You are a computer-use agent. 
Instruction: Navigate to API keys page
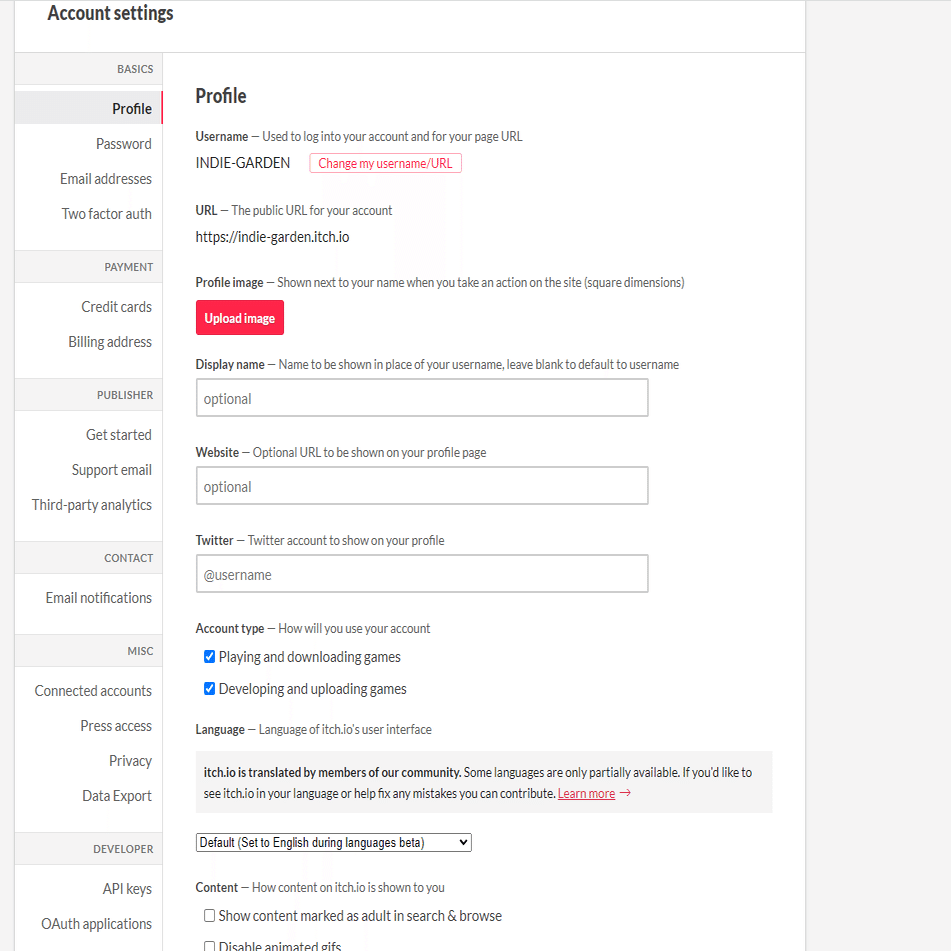(127, 889)
